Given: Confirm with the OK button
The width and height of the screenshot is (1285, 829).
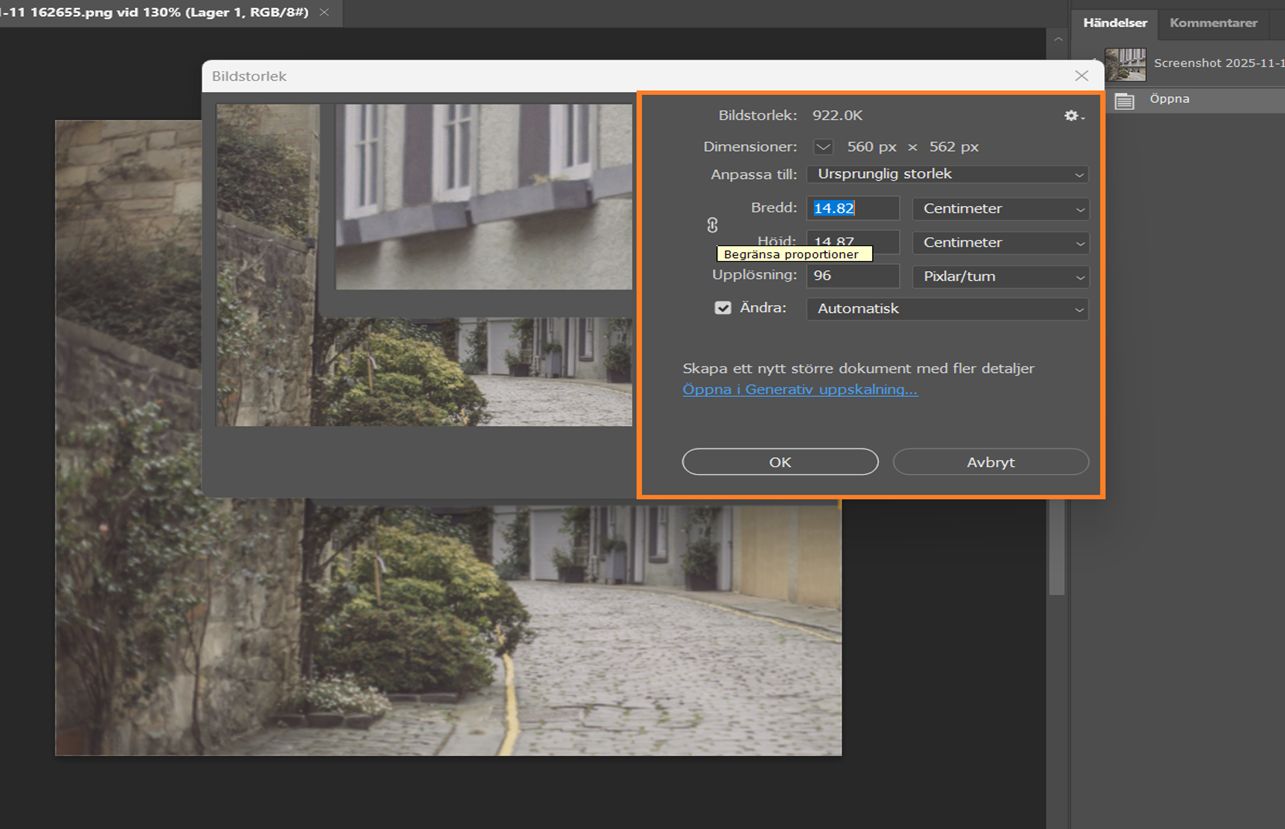Looking at the screenshot, I should (x=780, y=462).
